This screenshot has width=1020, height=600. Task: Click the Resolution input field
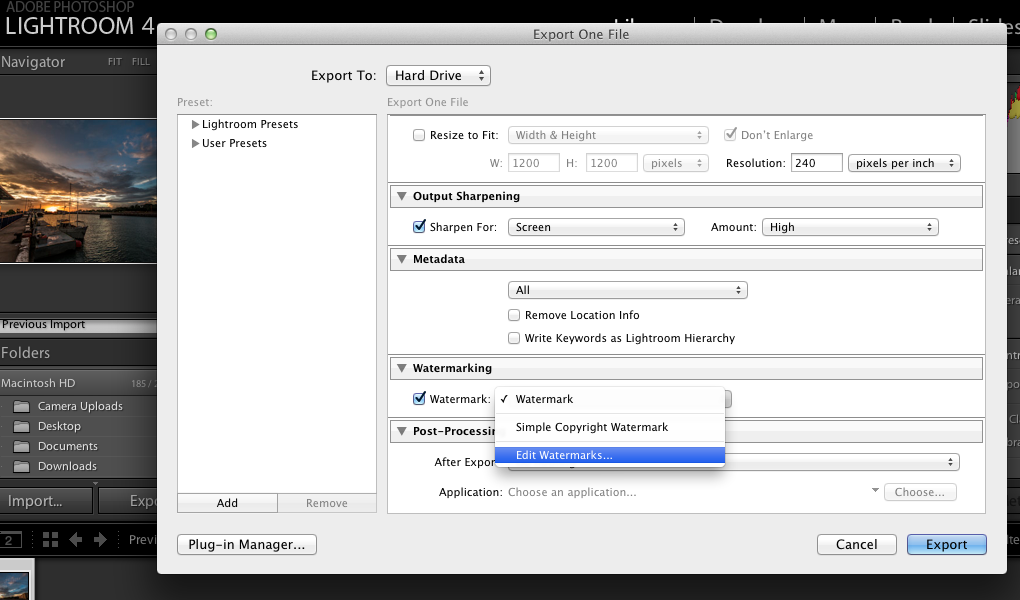click(x=815, y=163)
